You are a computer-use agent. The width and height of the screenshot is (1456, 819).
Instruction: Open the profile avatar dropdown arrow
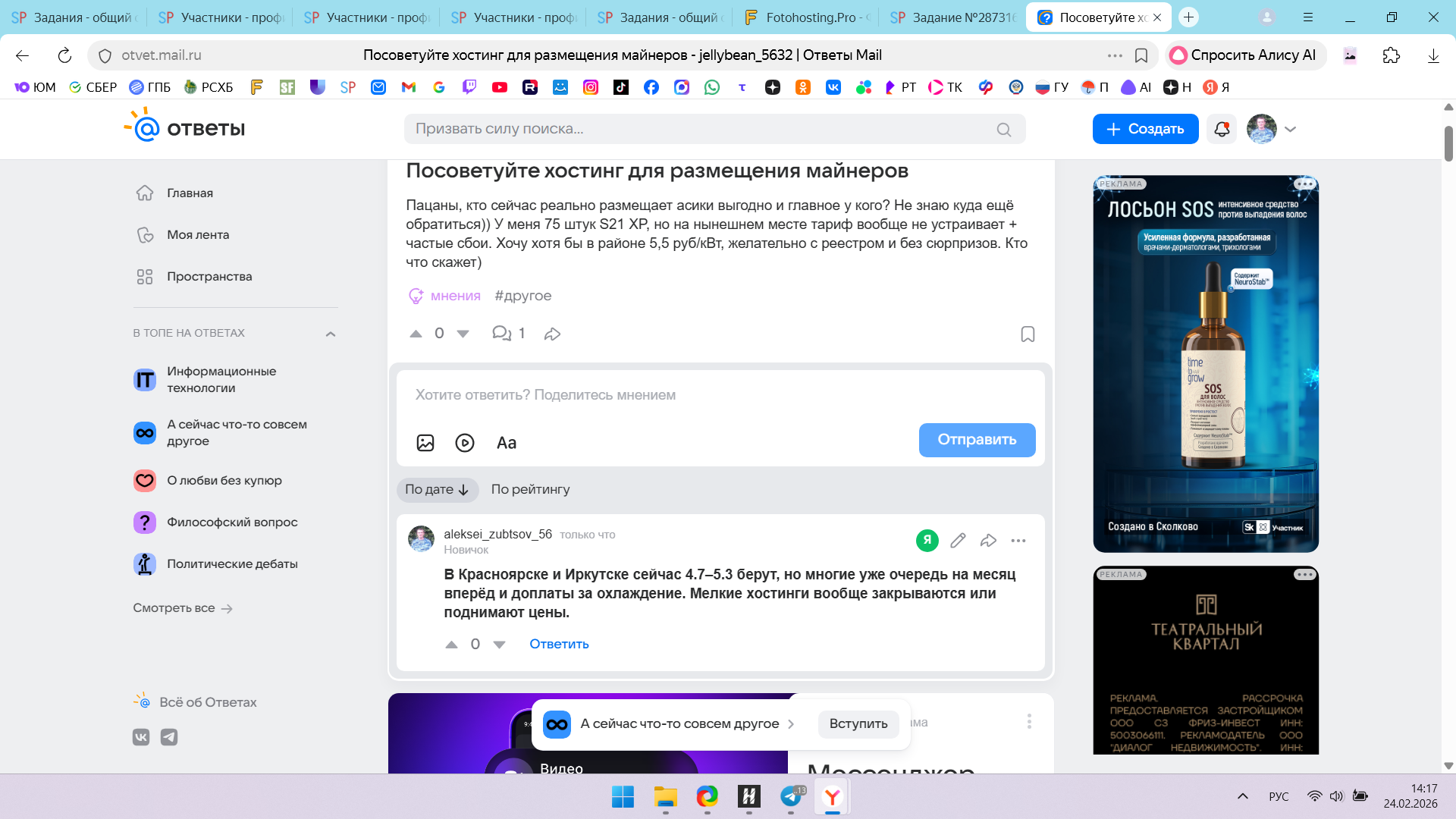coord(1290,129)
